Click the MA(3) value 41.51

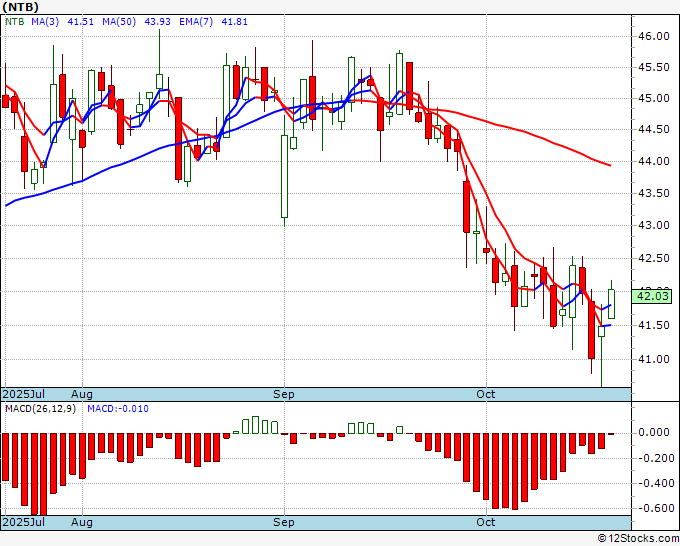[81, 21]
